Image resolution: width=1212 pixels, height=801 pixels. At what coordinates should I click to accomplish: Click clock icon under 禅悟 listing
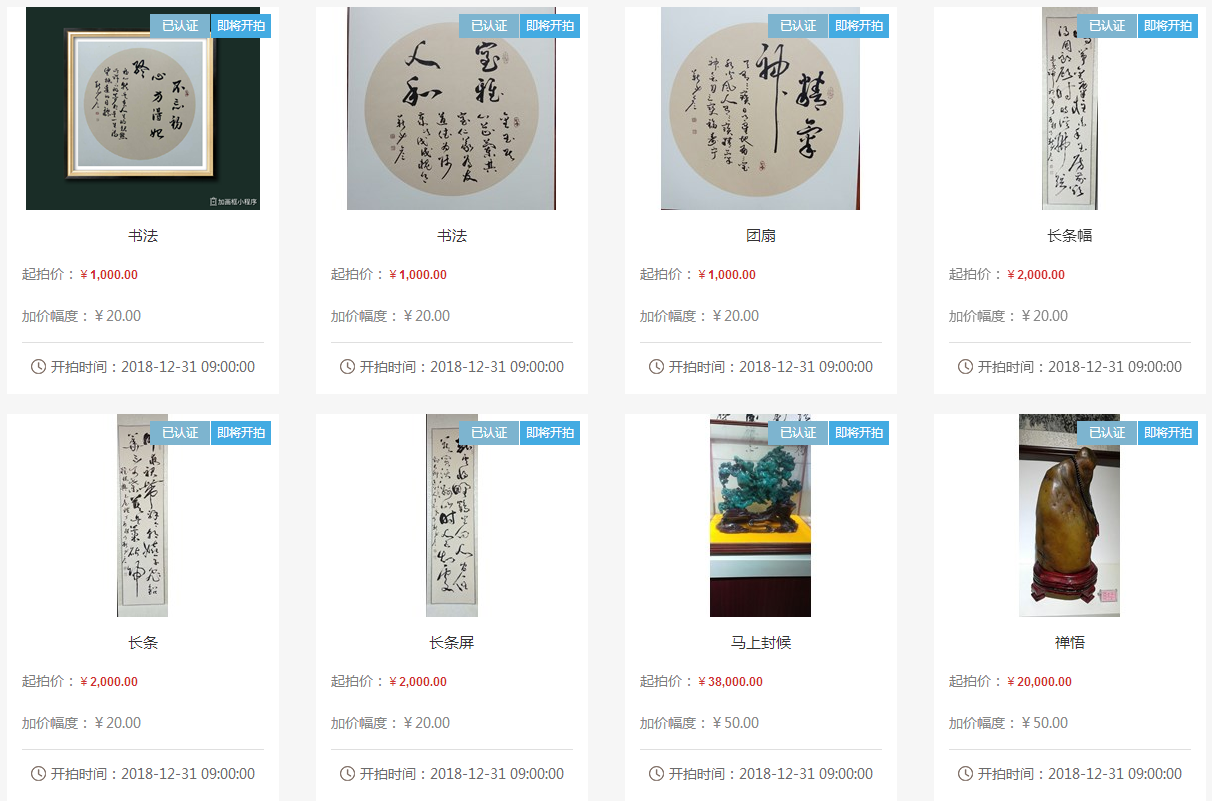[x=966, y=773]
